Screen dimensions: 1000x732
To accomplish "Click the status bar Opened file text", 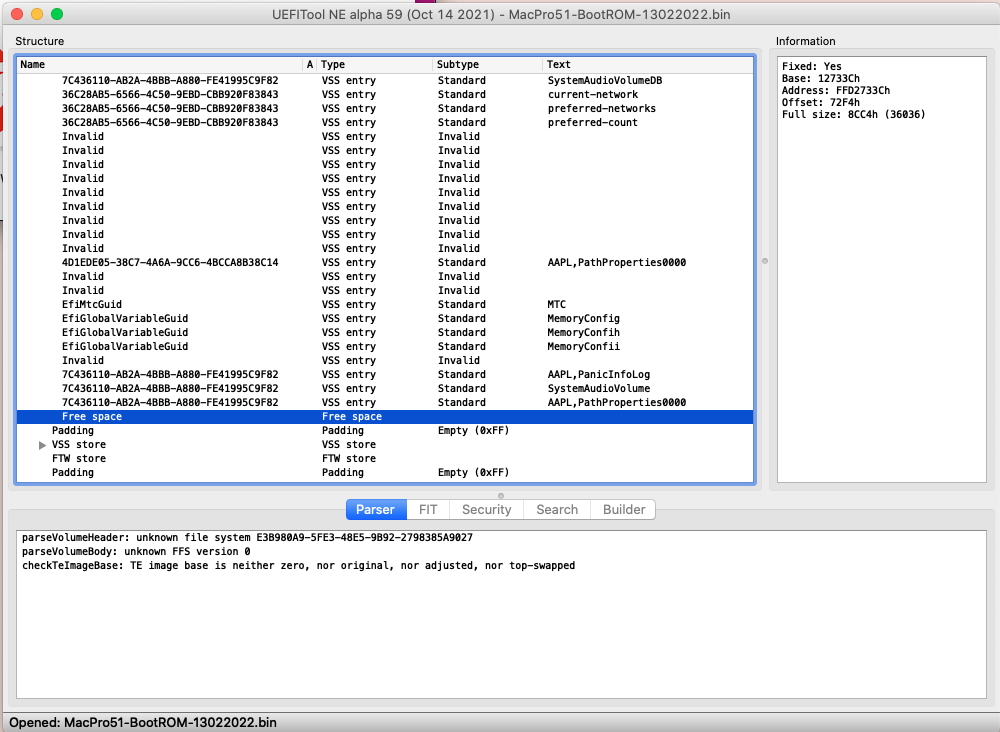I will pyautogui.click(x=143, y=722).
